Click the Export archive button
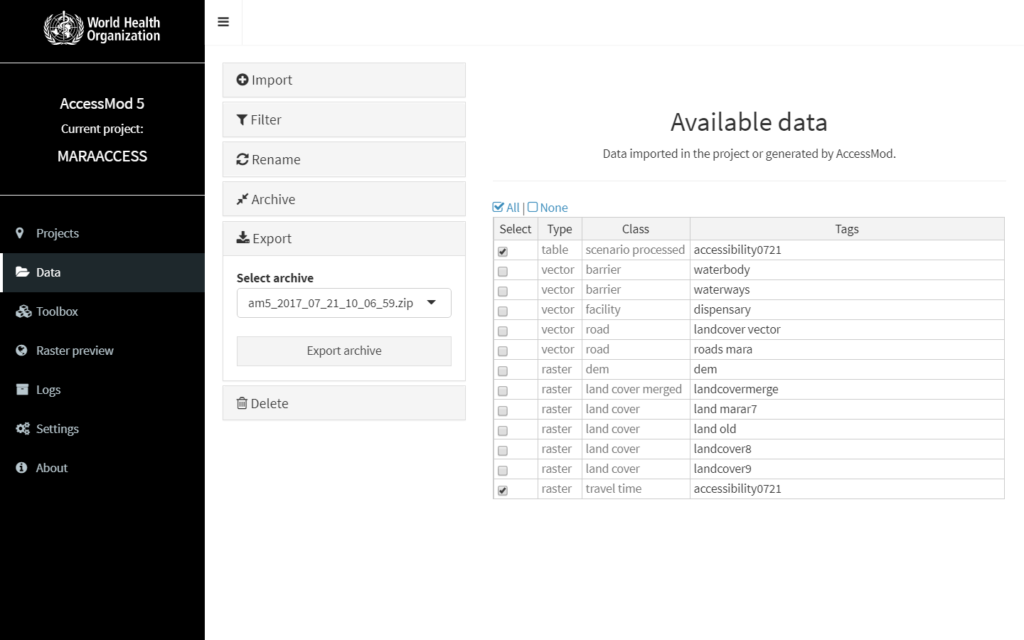1024x640 pixels. (343, 351)
